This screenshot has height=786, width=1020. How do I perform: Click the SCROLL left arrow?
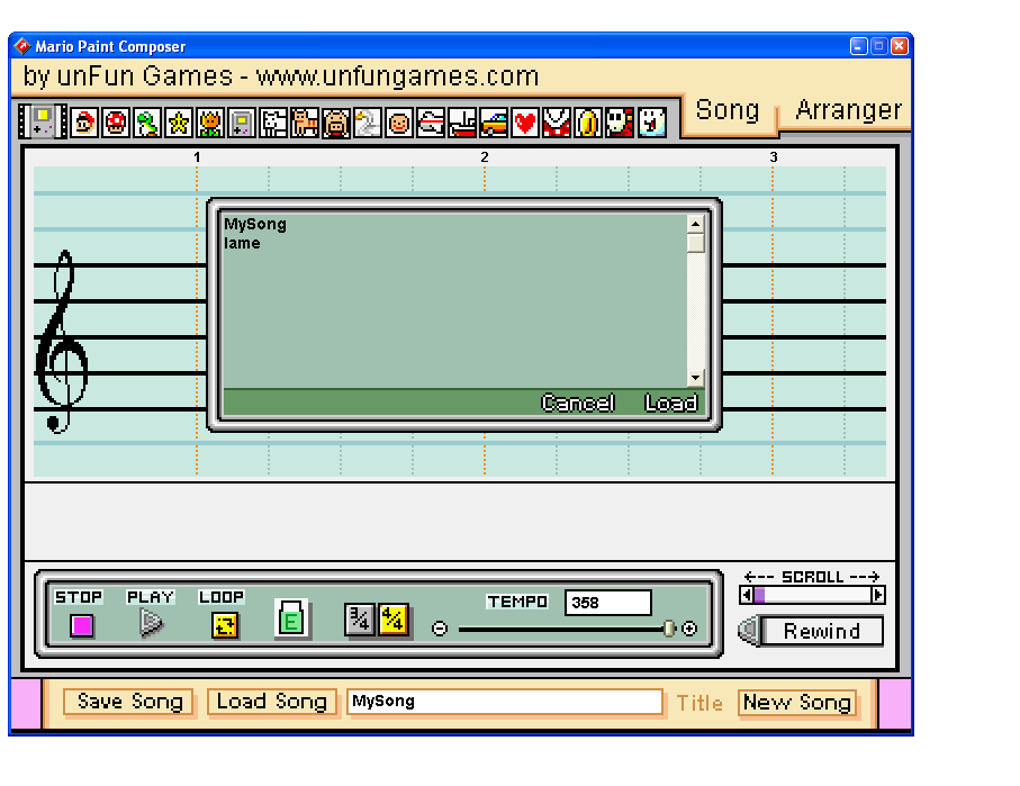point(747,595)
